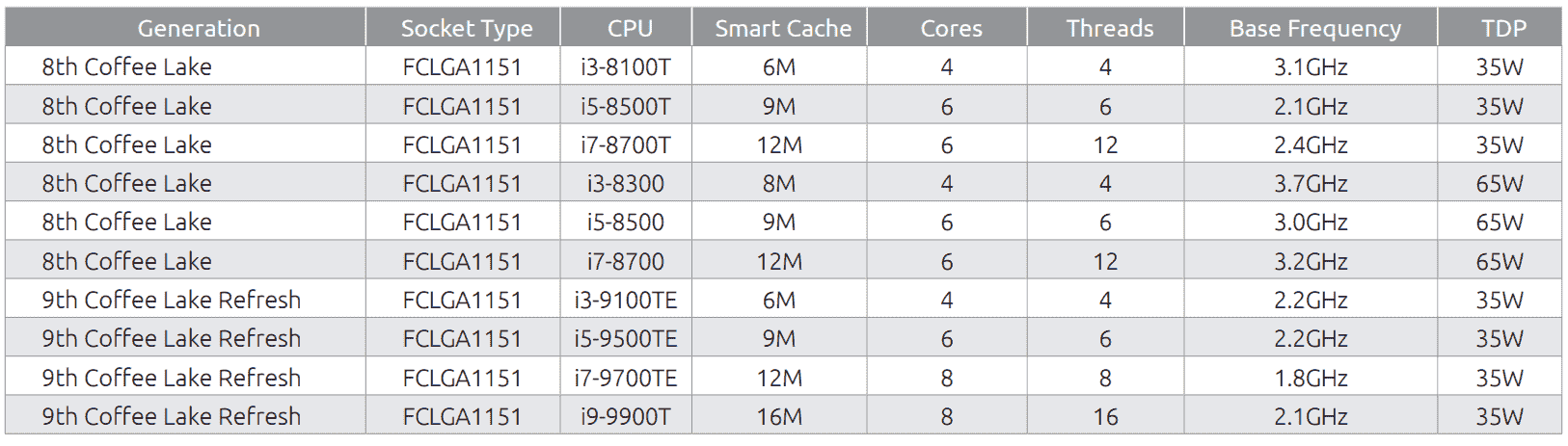Select the i5-8500 CPU cell
1568x446 pixels.
click(626, 222)
